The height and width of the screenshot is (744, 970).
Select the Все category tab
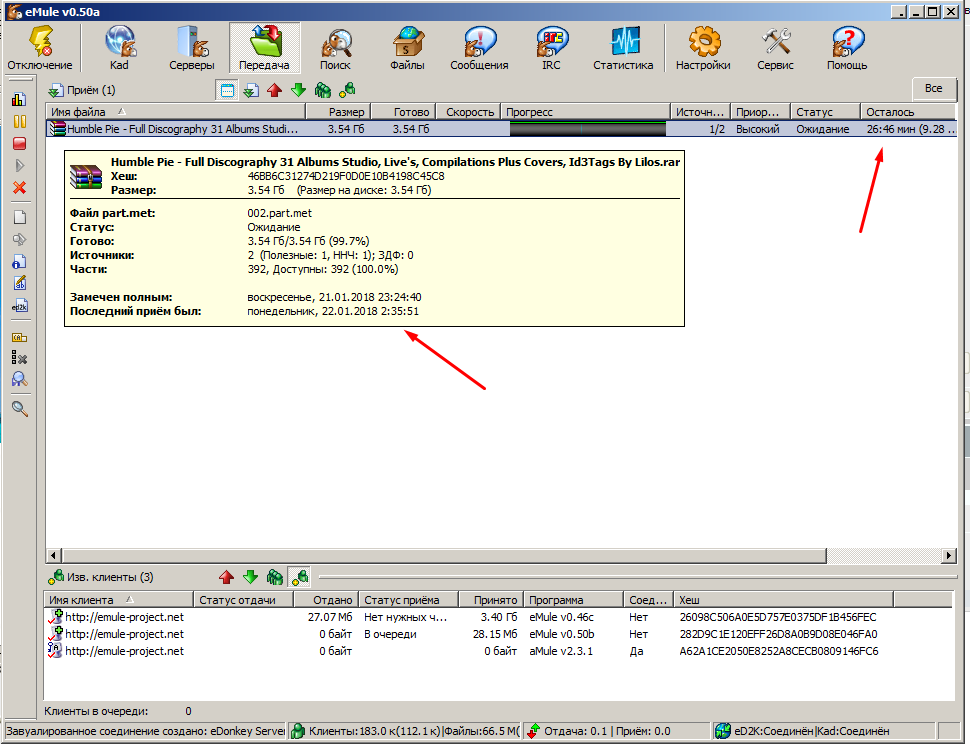pyautogui.click(x=934, y=88)
